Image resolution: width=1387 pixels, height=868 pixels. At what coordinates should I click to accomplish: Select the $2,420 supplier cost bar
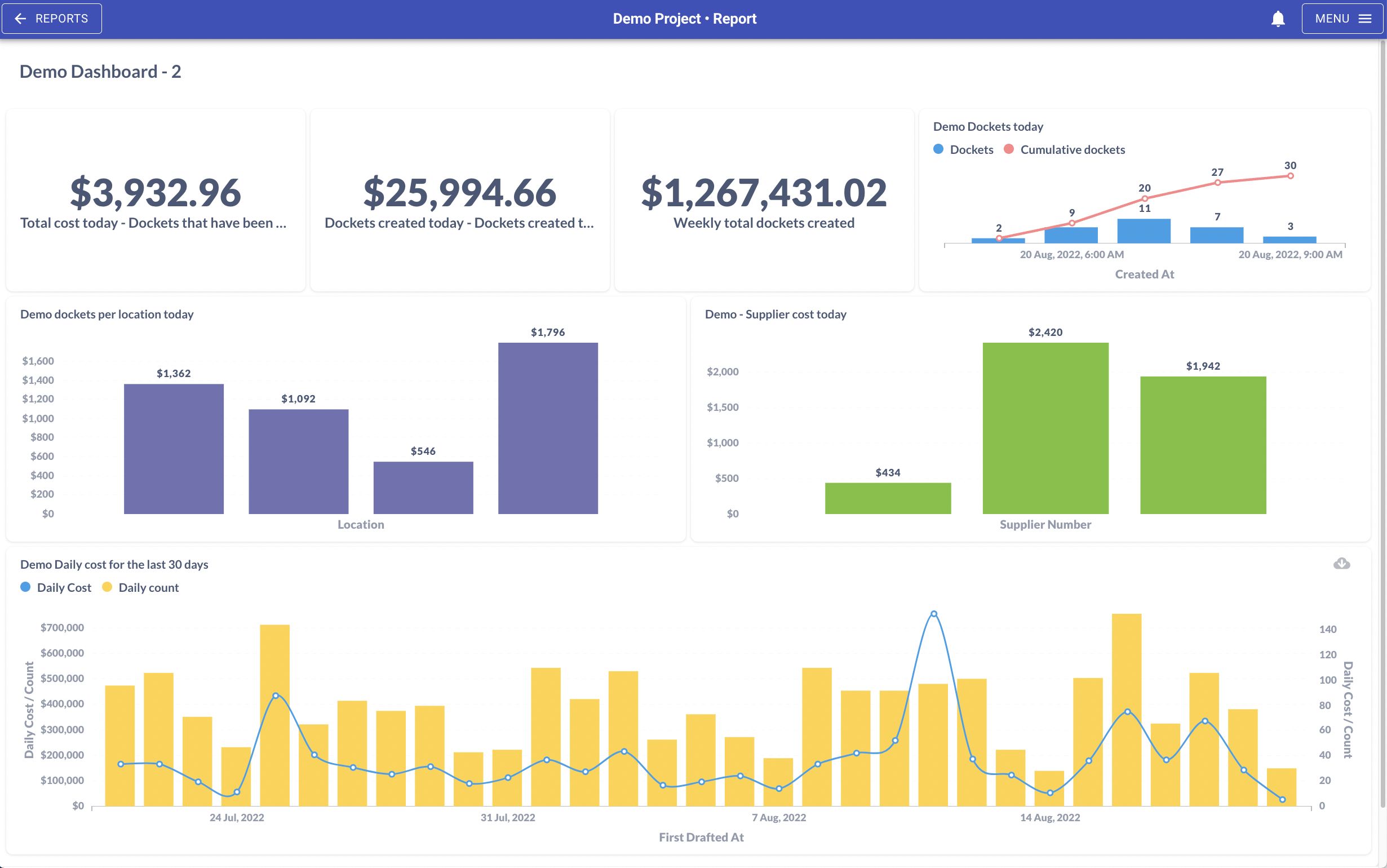pyautogui.click(x=1045, y=428)
